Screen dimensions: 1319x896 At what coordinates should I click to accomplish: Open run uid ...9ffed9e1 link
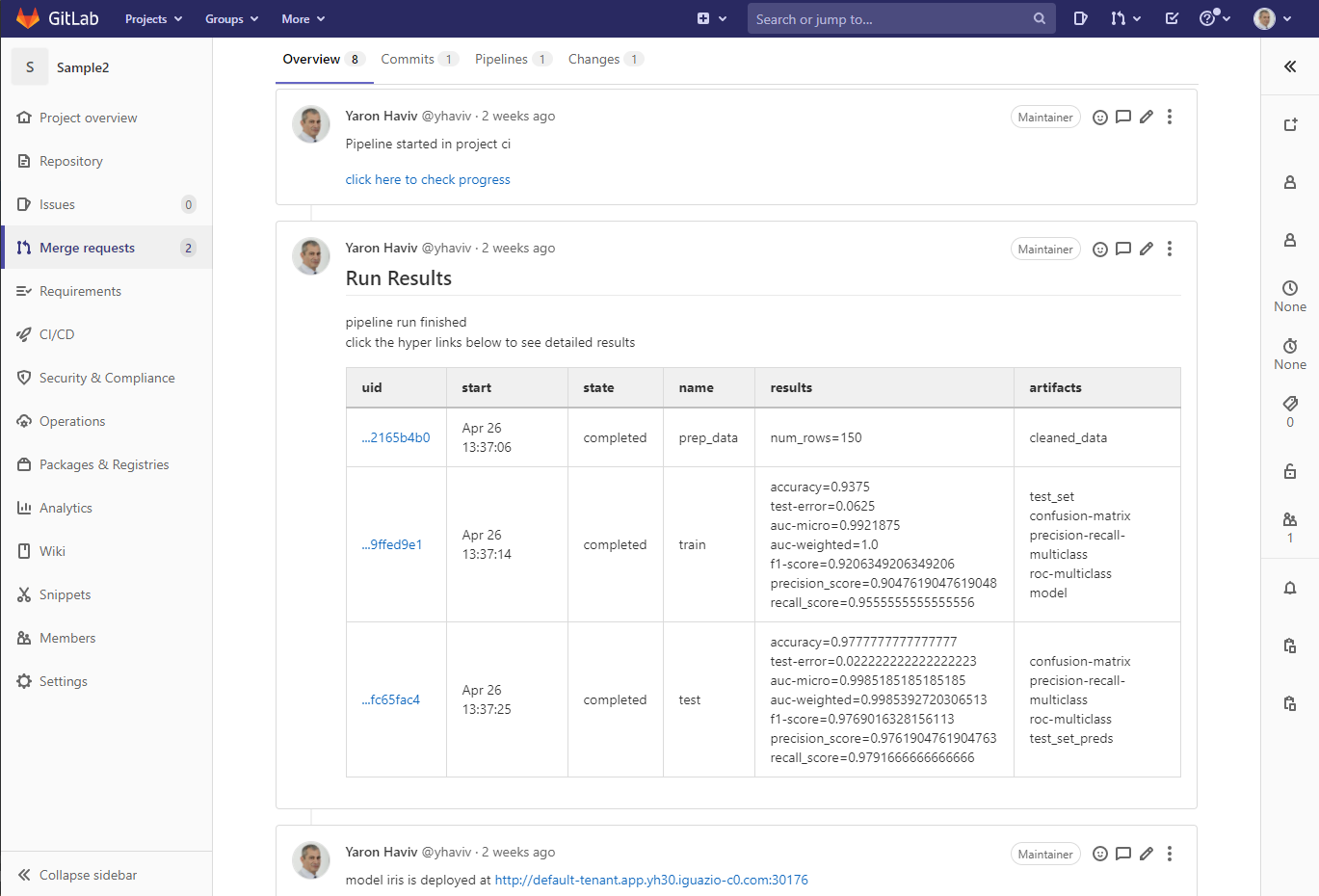[392, 544]
